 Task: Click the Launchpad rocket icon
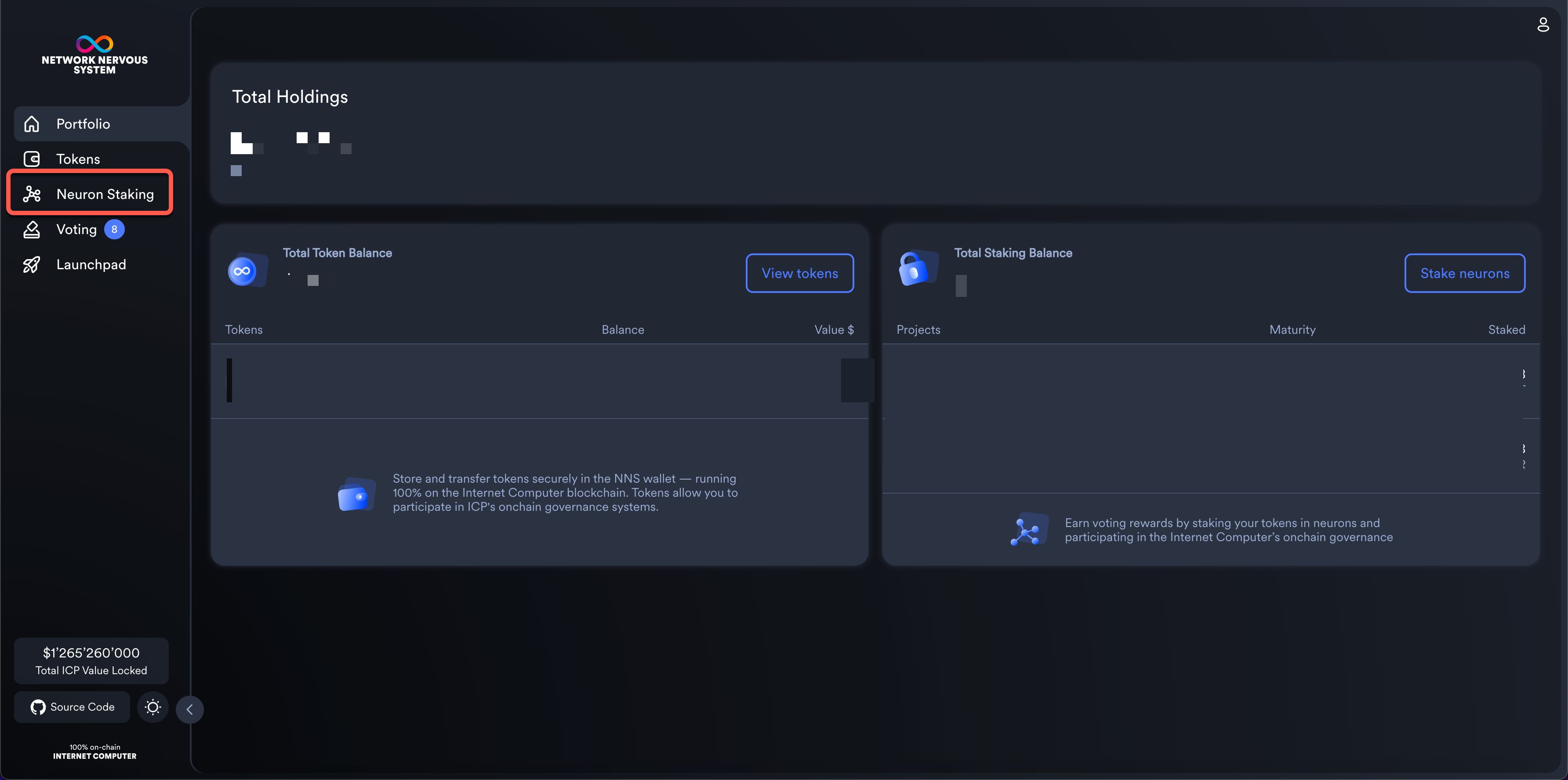[x=32, y=265]
